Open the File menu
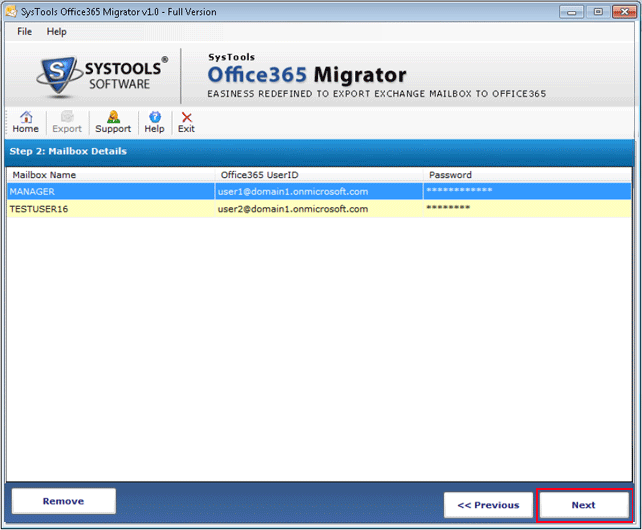Image resolution: width=642 pixels, height=530 pixels. click(24, 32)
